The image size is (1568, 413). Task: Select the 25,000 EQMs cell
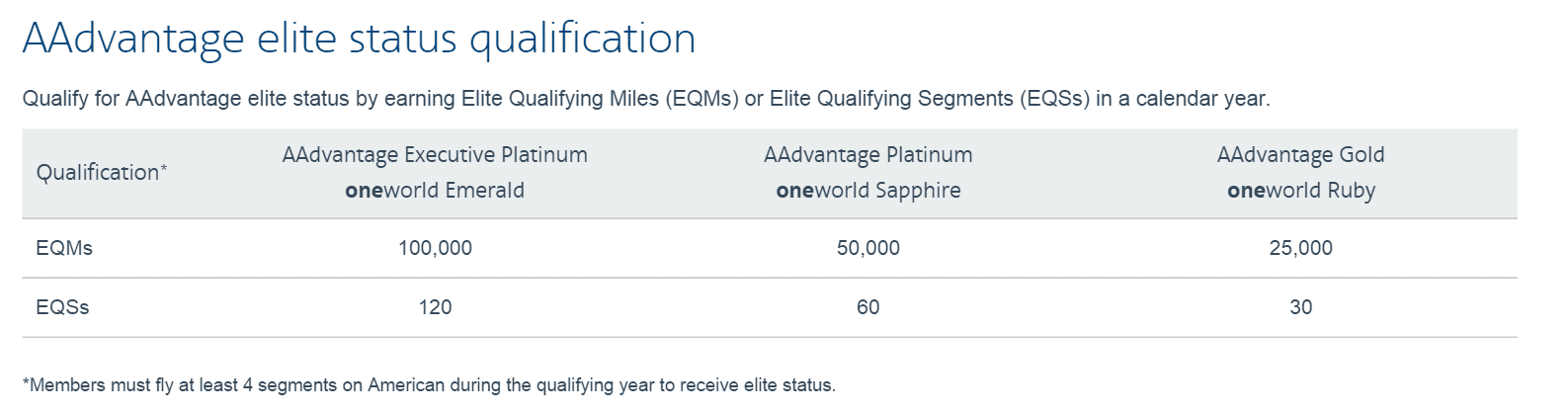(x=1301, y=248)
